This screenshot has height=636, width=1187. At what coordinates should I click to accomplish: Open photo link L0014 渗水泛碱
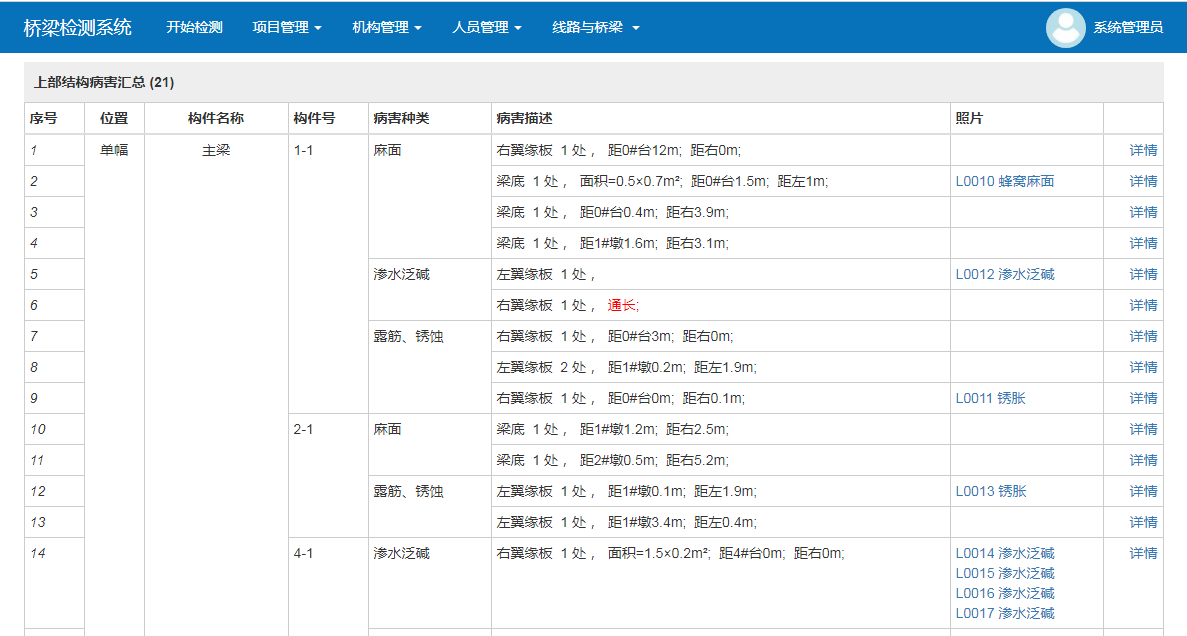click(1004, 553)
